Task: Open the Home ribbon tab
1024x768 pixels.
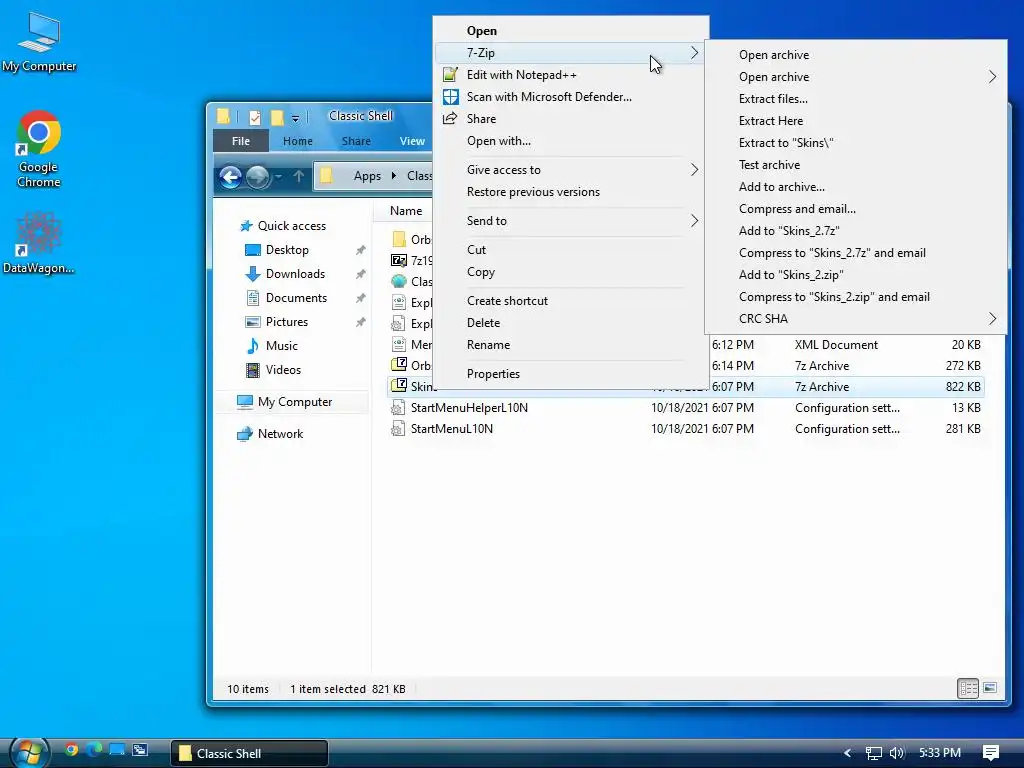Action: (298, 141)
